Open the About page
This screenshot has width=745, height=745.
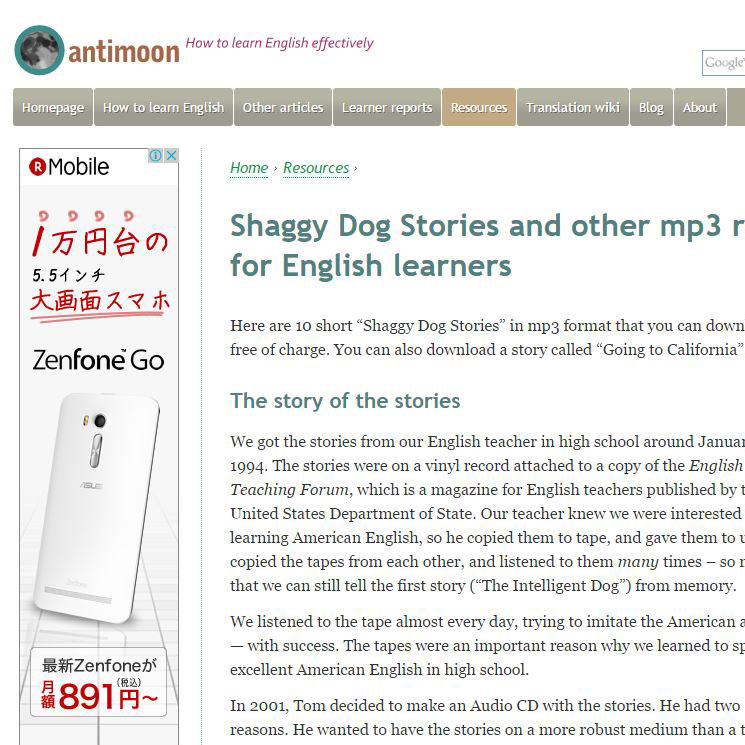tap(700, 107)
